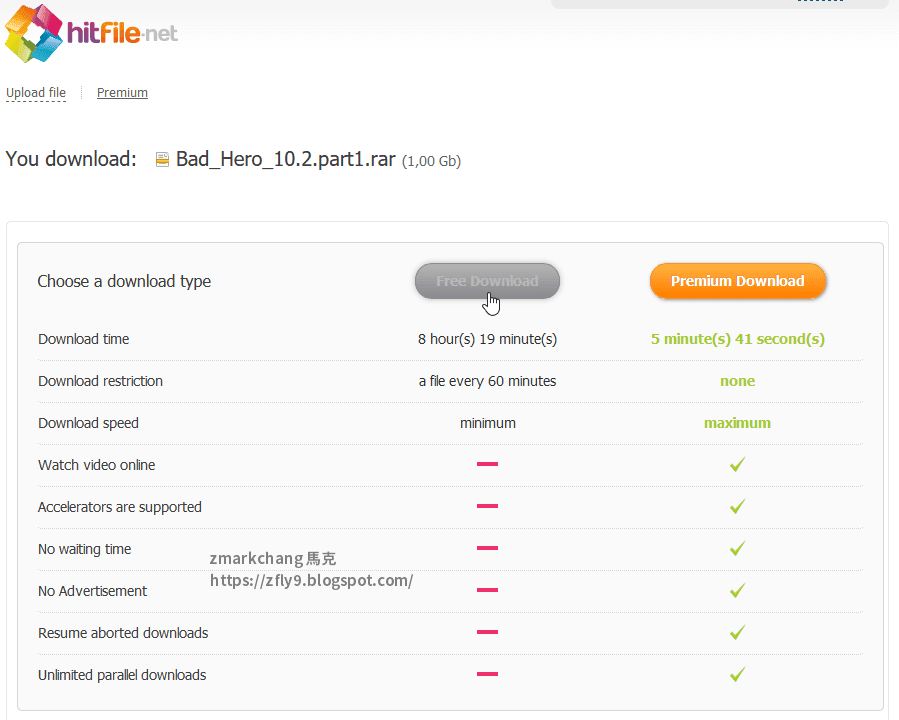Click the green checkmark for Watch video online

[737, 464]
